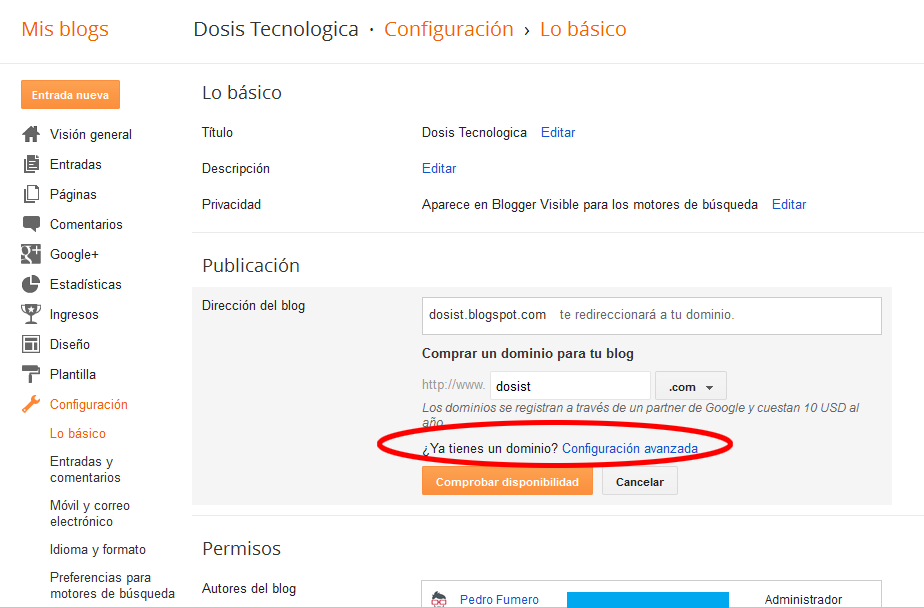Click the Comentarios speech bubble icon
The height and width of the screenshot is (608, 924).
coord(31,224)
